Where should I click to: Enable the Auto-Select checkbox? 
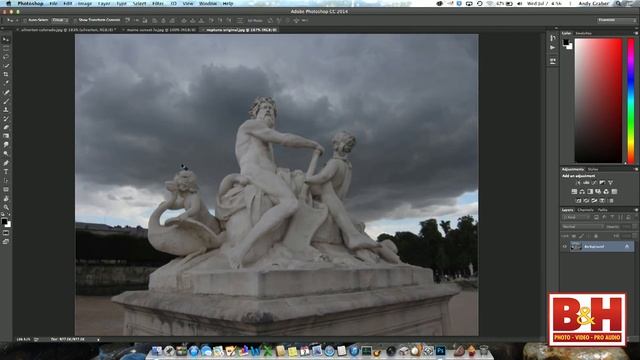[25, 20]
